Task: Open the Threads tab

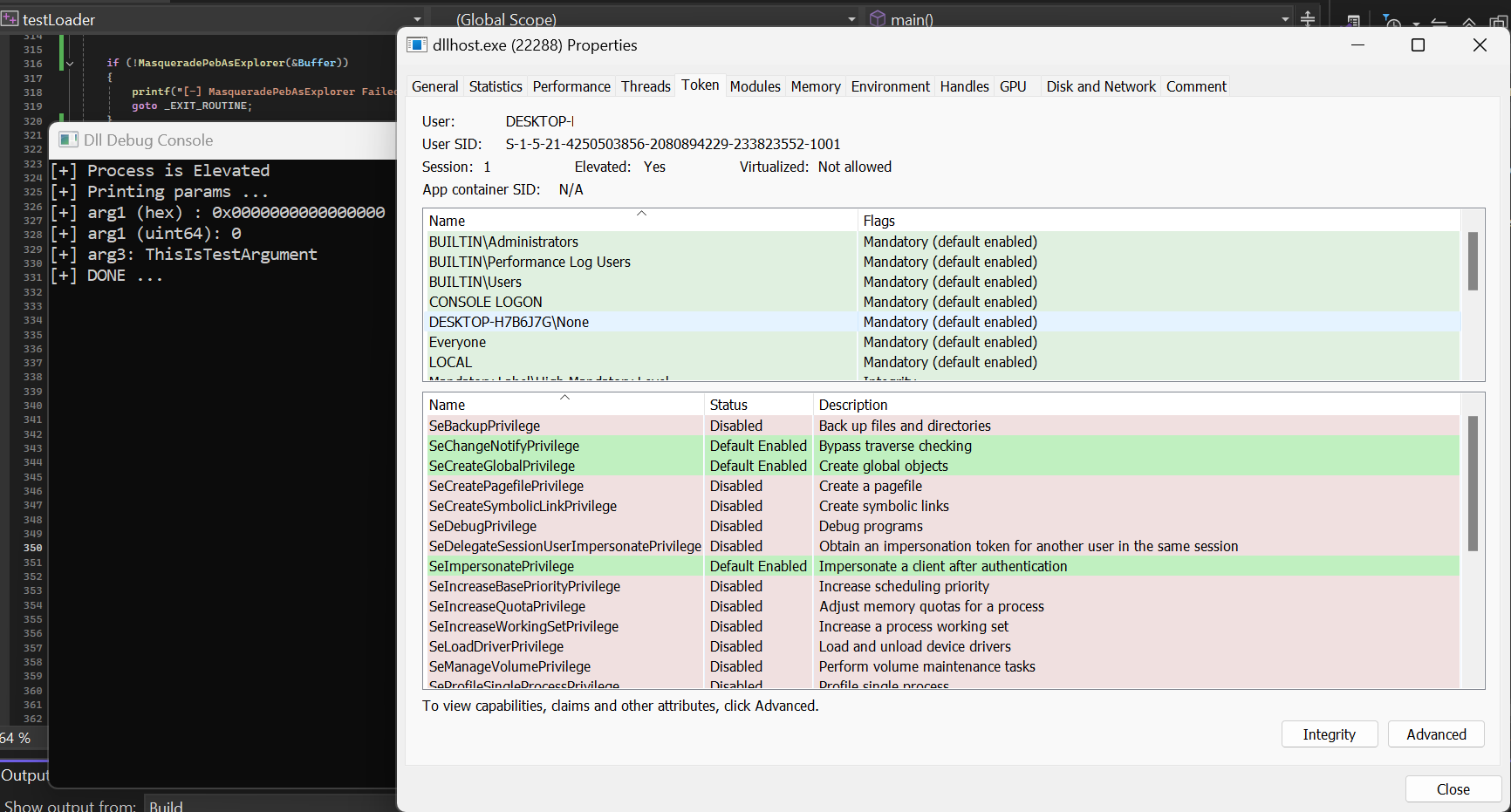Action: click(x=646, y=86)
